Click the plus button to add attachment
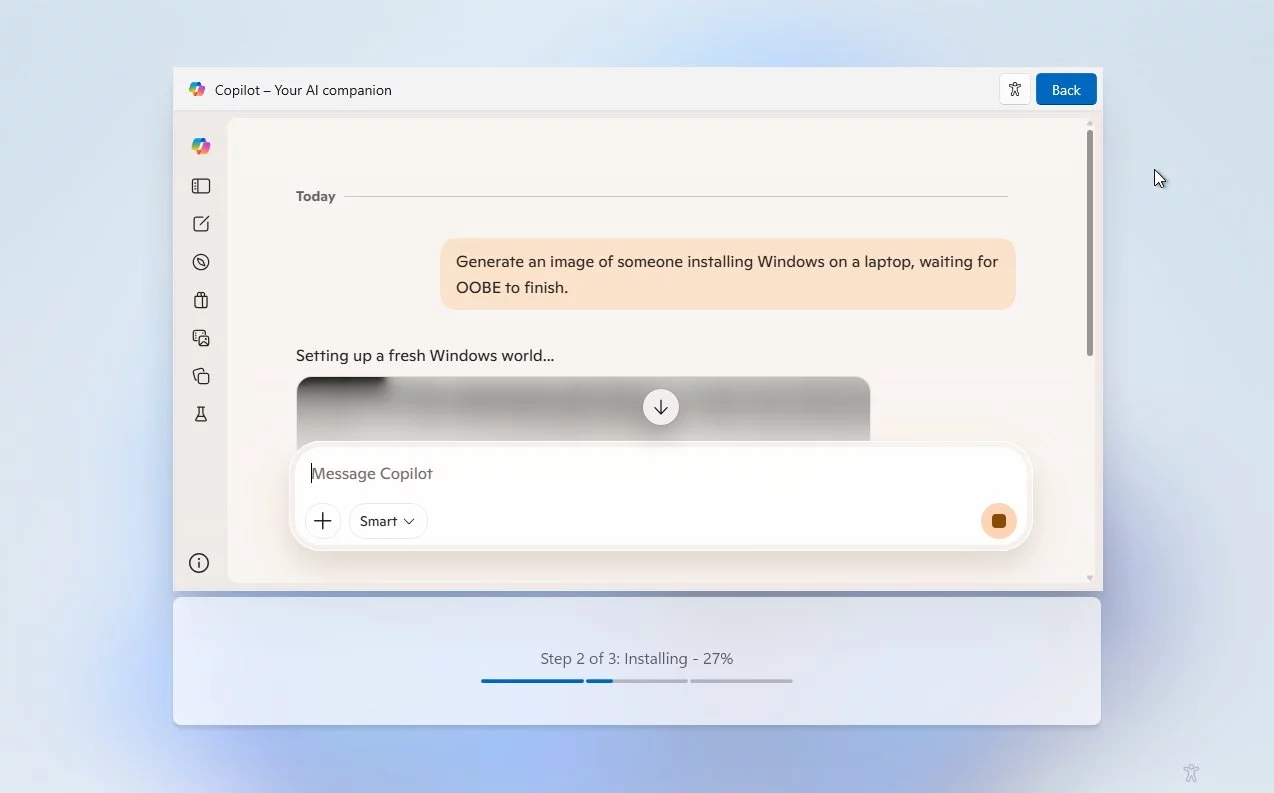Screen dimensions: 1274x793 point(323,521)
